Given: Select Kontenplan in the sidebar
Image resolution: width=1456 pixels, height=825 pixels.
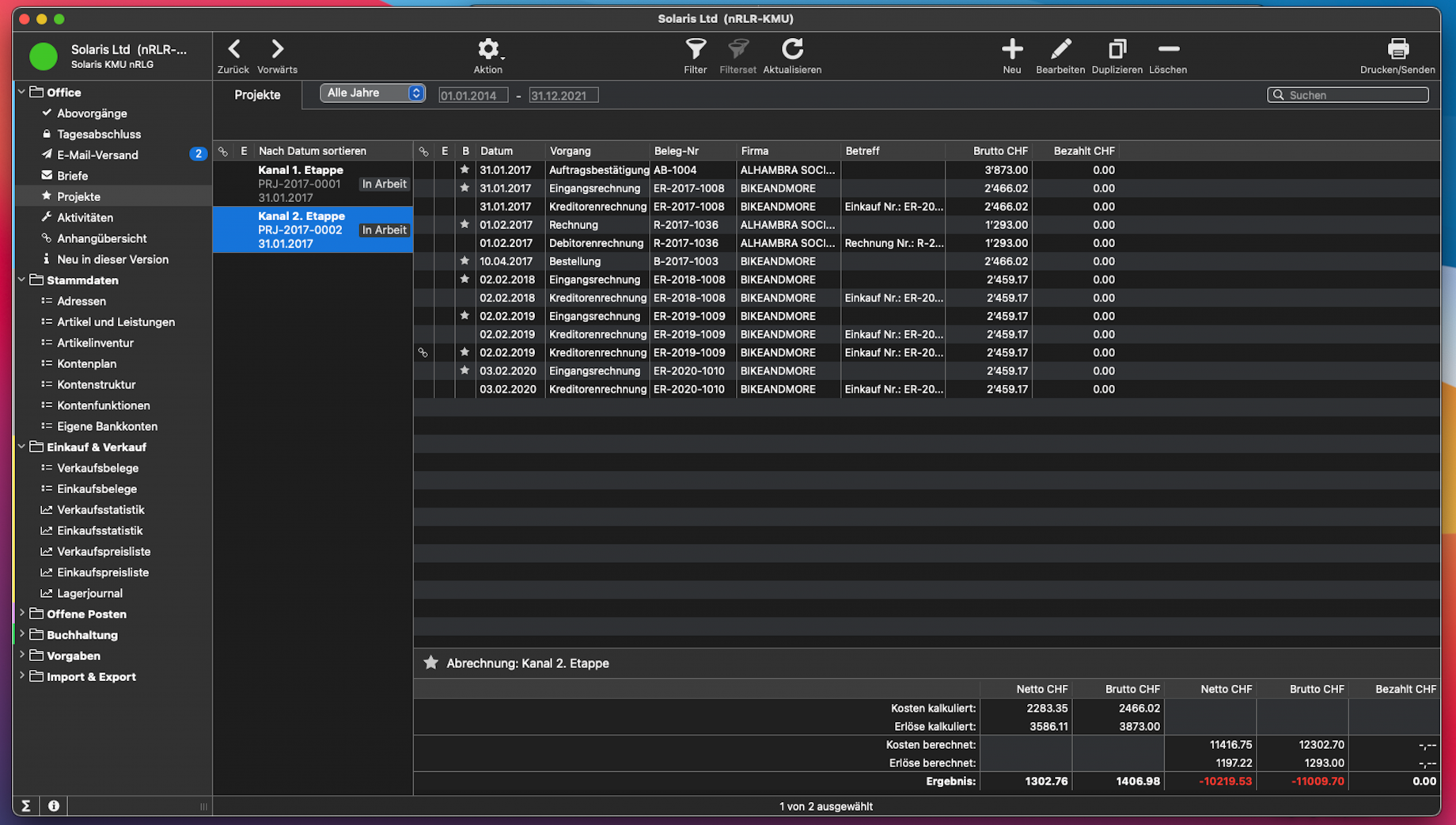Looking at the screenshot, I should (x=86, y=363).
